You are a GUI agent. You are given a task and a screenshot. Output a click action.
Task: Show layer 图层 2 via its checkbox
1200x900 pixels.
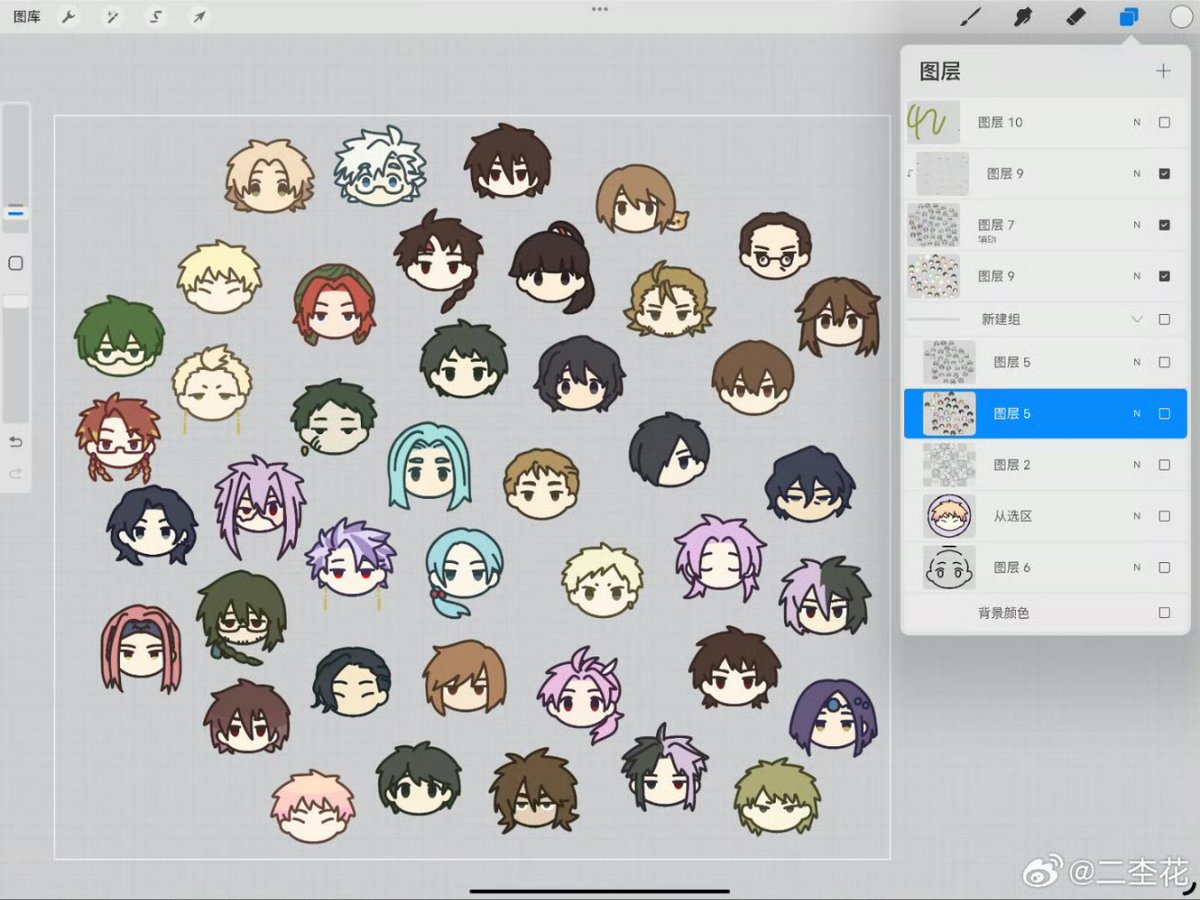1164,465
